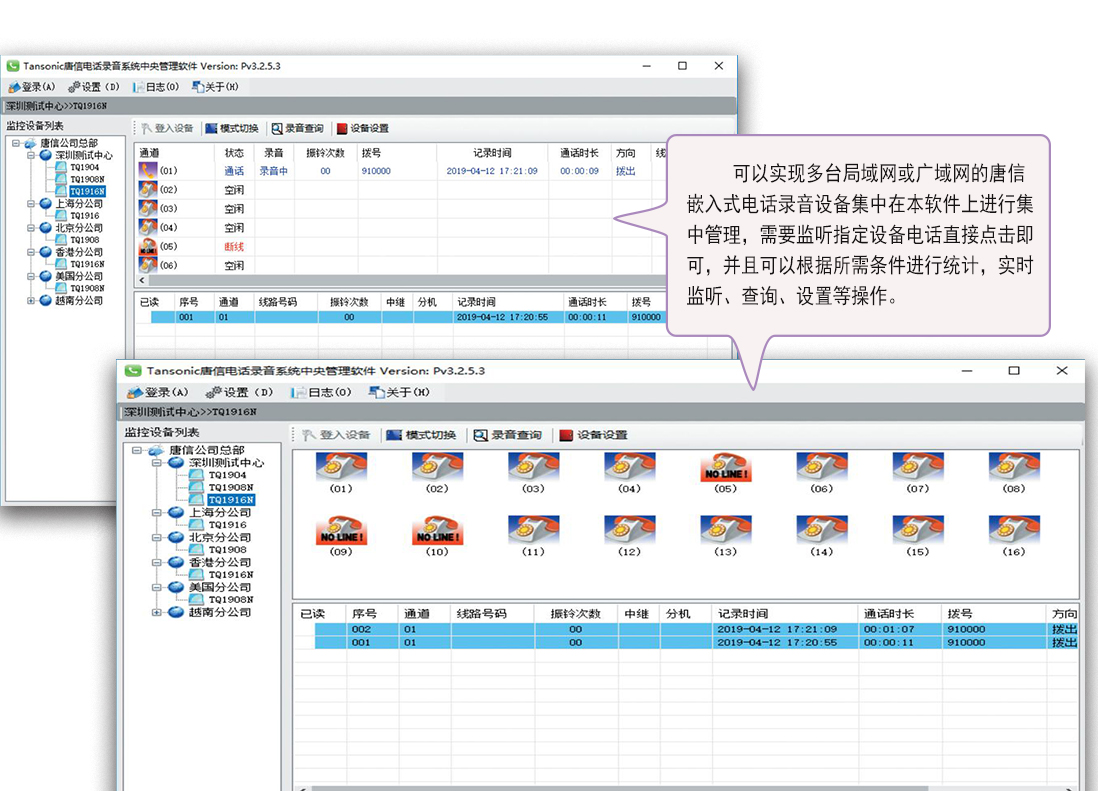
Task: Click channel (02) phone icon in front window
Action: (x=437, y=467)
